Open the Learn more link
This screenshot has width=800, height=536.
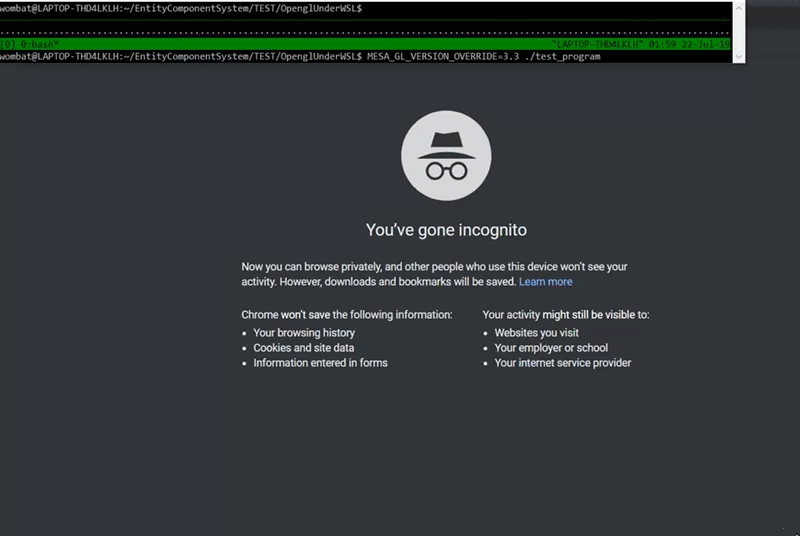pos(545,282)
